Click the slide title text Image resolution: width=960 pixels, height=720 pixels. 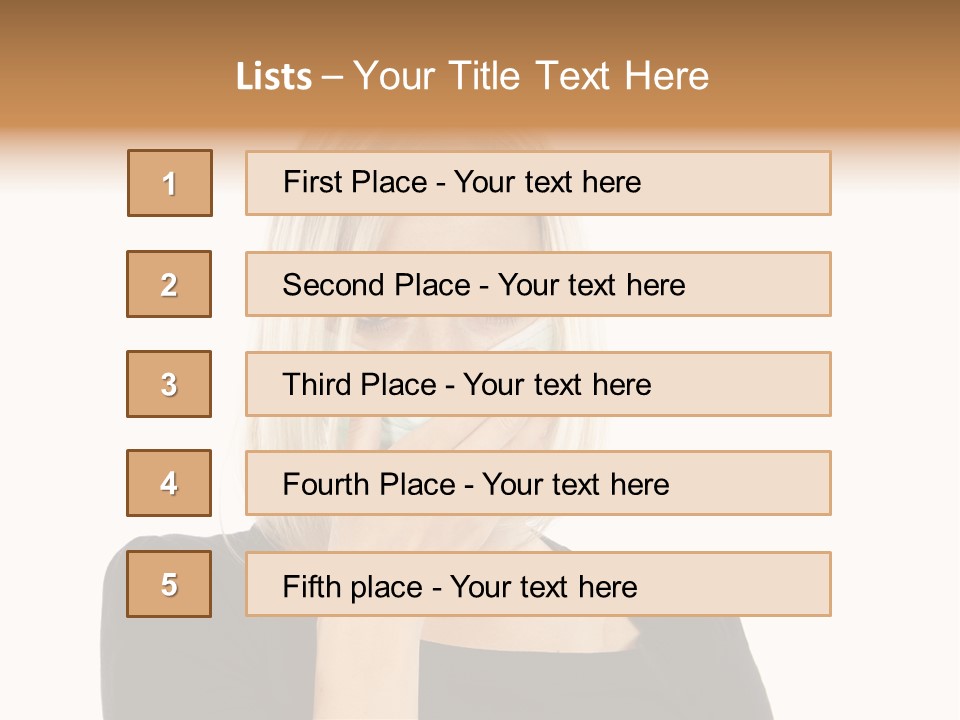click(473, 76)
